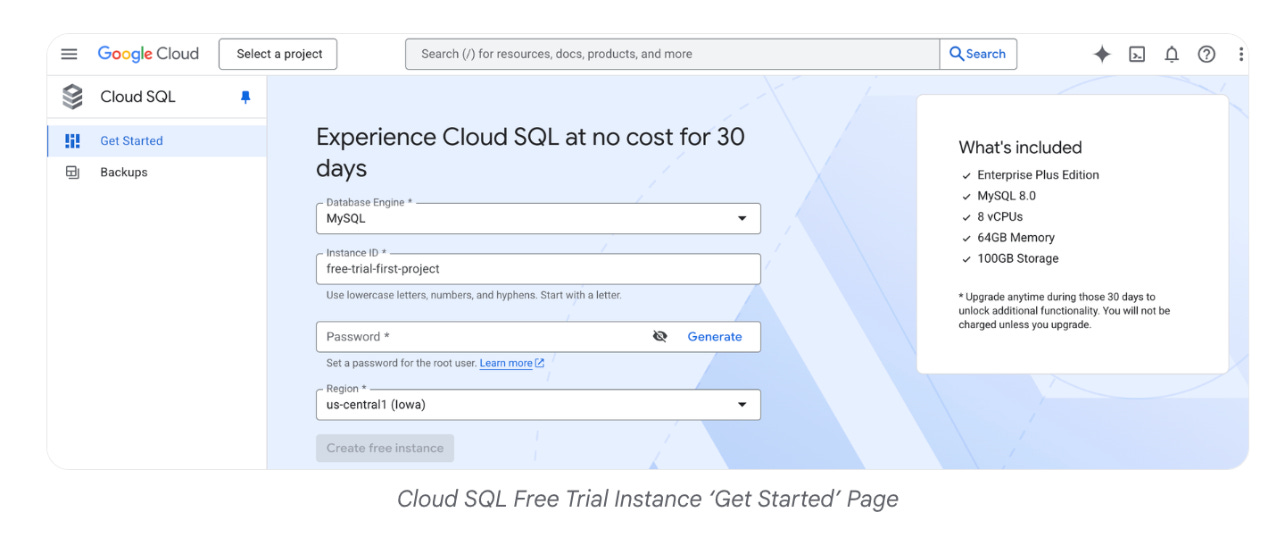Open the three-dot more options menu
The image size is (1270, 536).
pyautogui.click(x=1241, y=54)
